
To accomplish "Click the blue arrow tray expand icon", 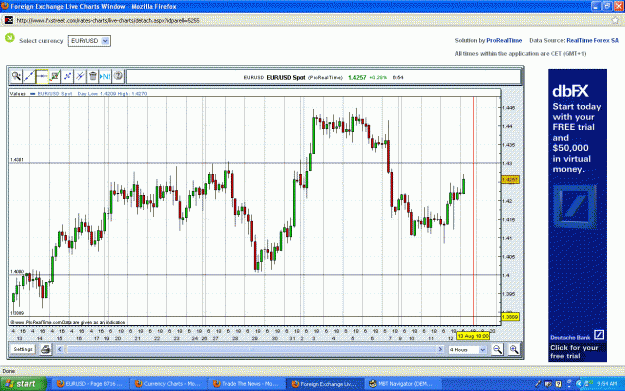I will click(579, 384).
